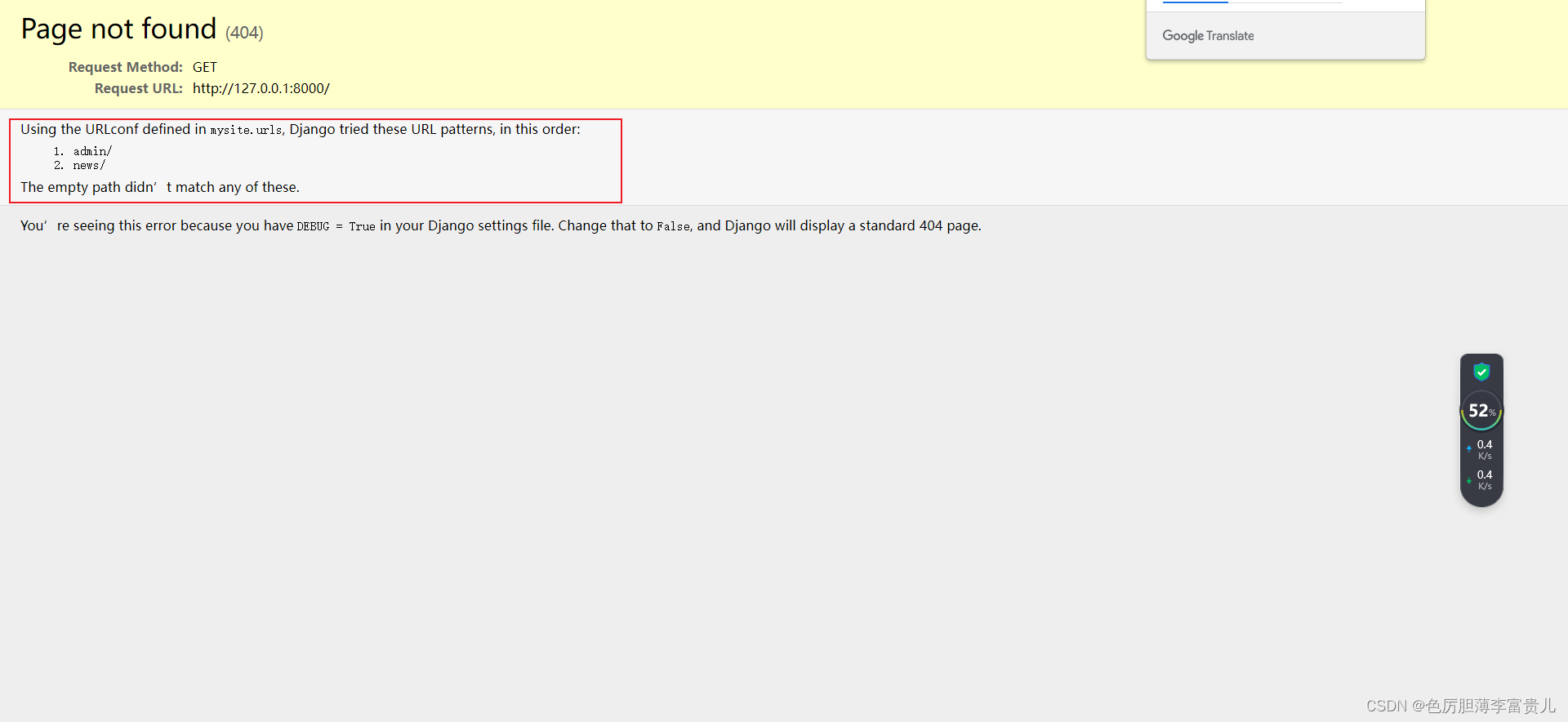
Task: Click the "Request Method:" label
Action: click(x=126, y=67)
